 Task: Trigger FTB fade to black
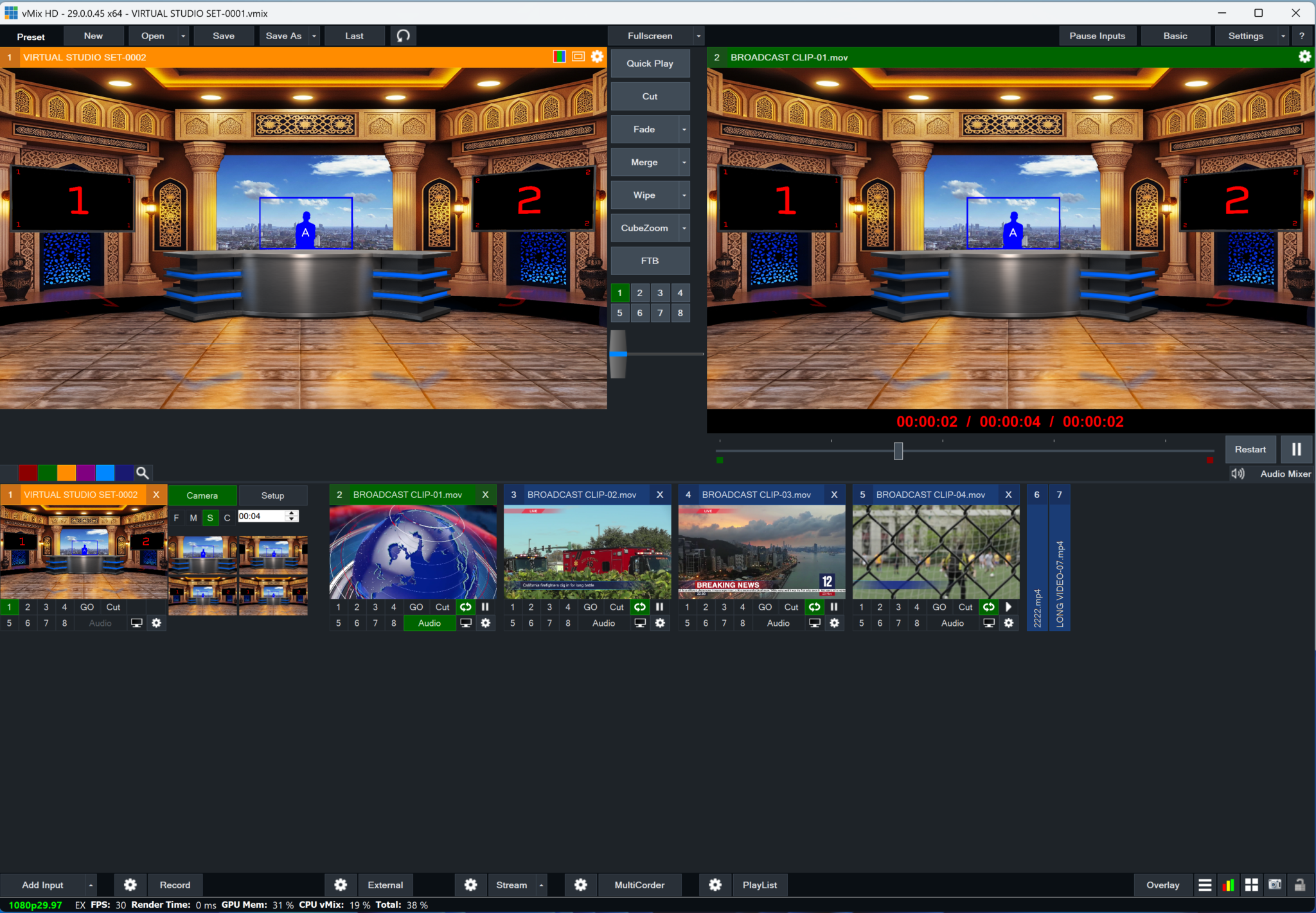point(649,260)
